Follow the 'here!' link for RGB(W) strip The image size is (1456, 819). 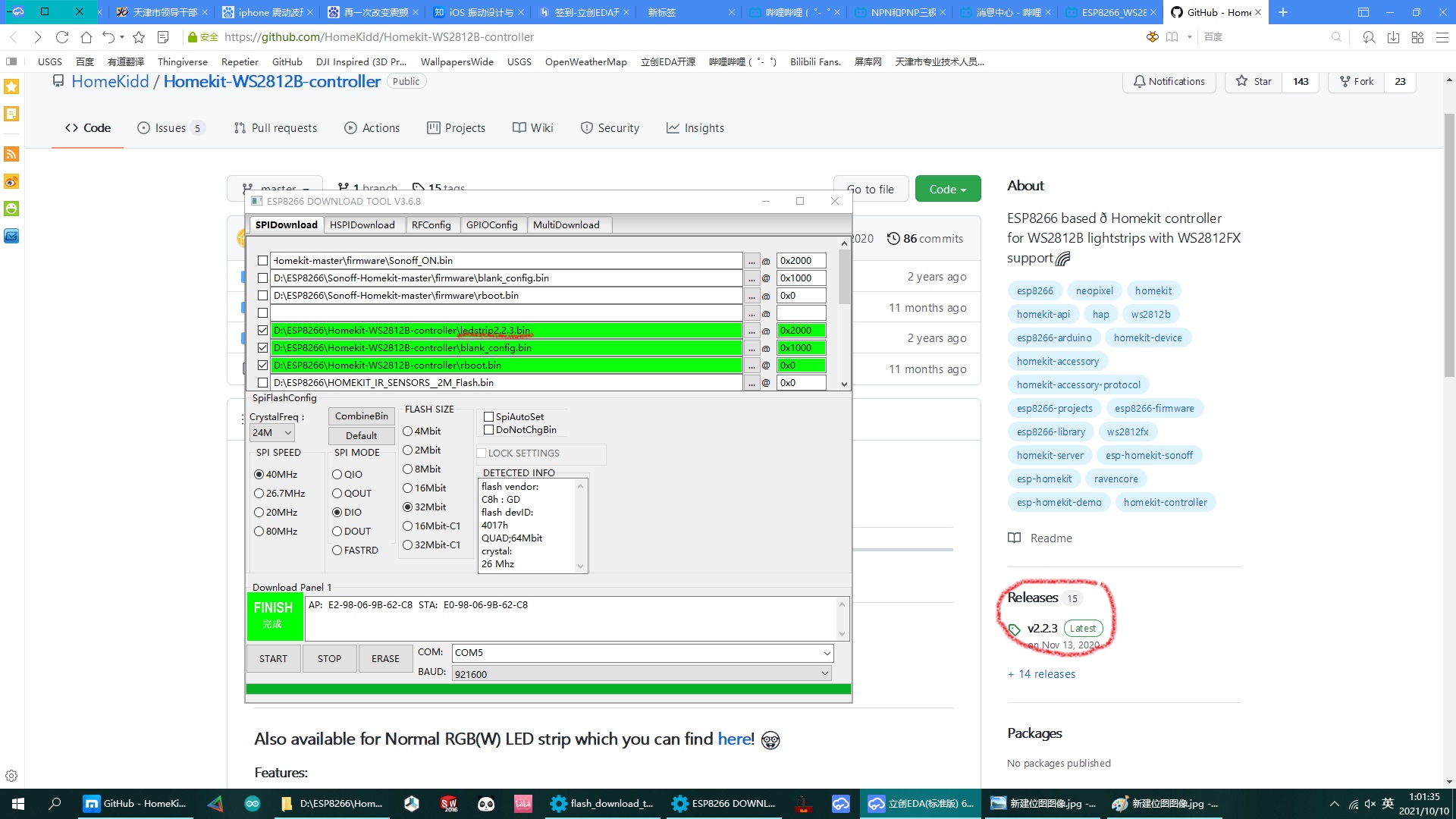[736, 739]
